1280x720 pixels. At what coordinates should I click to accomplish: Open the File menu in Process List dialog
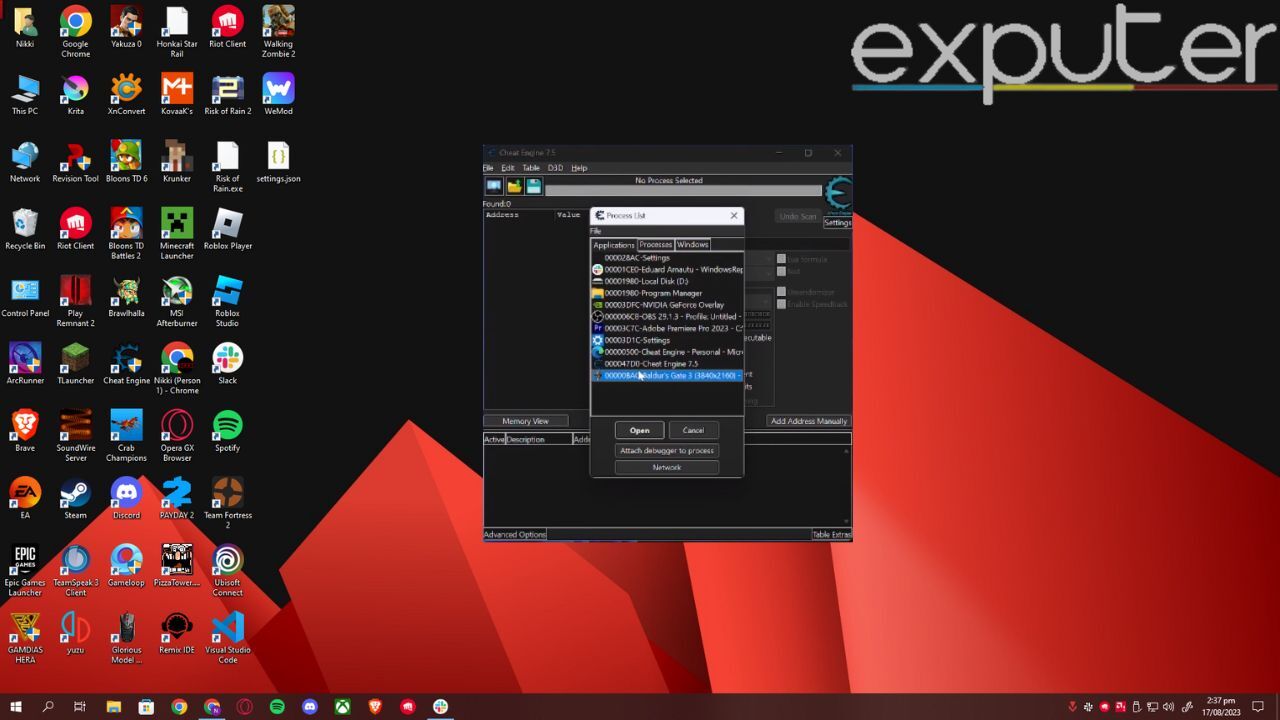[x=596, y=231]
